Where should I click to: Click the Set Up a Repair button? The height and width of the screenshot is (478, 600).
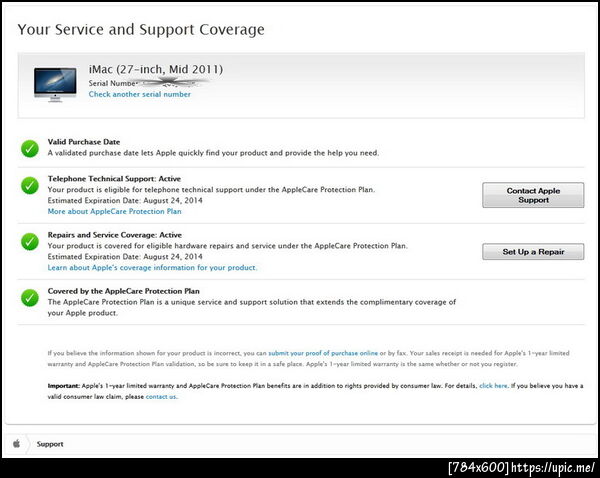tap(533, 251)
